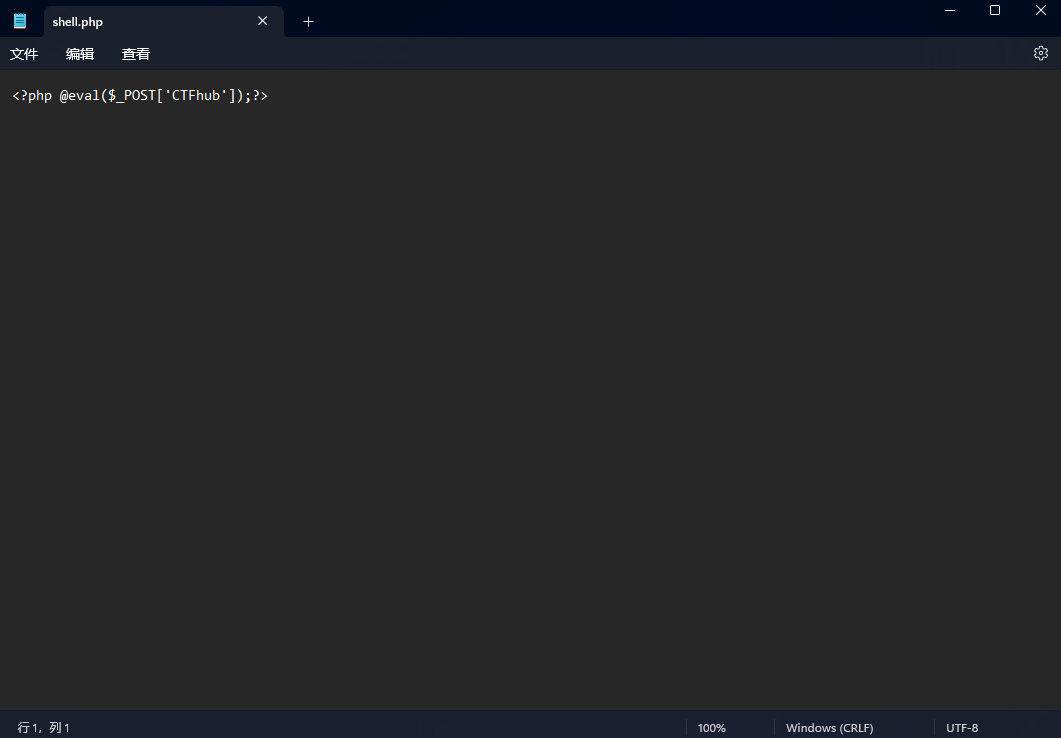The image size is (1061, 738).
Task: Select the shell.php tab
Action: [164, 21]
